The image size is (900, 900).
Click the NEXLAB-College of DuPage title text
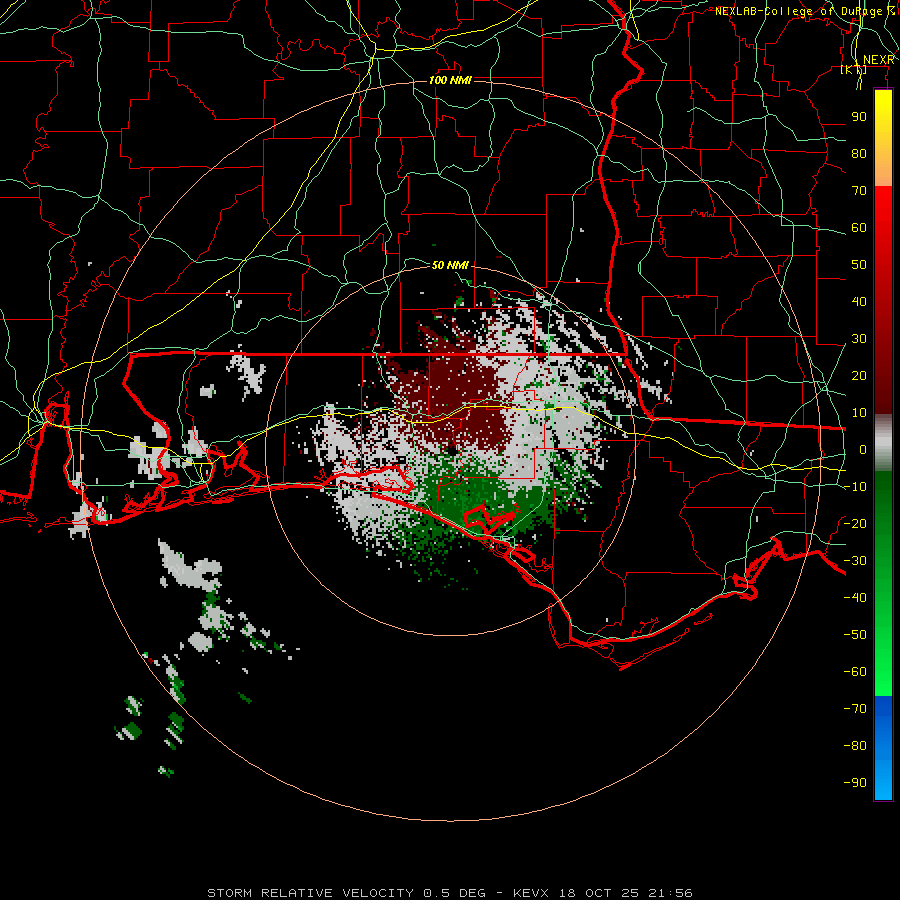(x=805, y=11)
